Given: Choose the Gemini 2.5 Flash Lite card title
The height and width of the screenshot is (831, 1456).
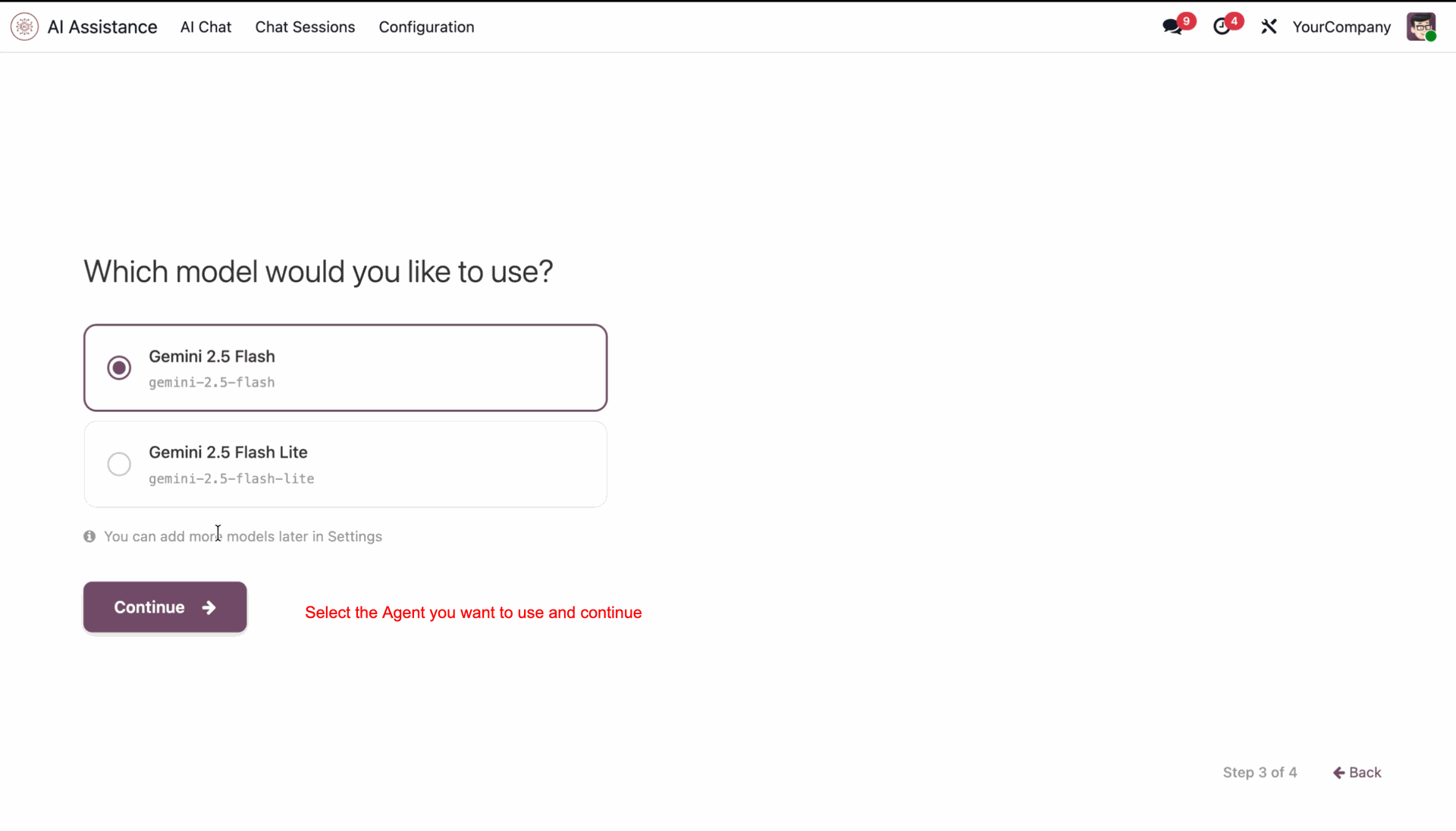Looking at the screenshot, I should (228, 453).
